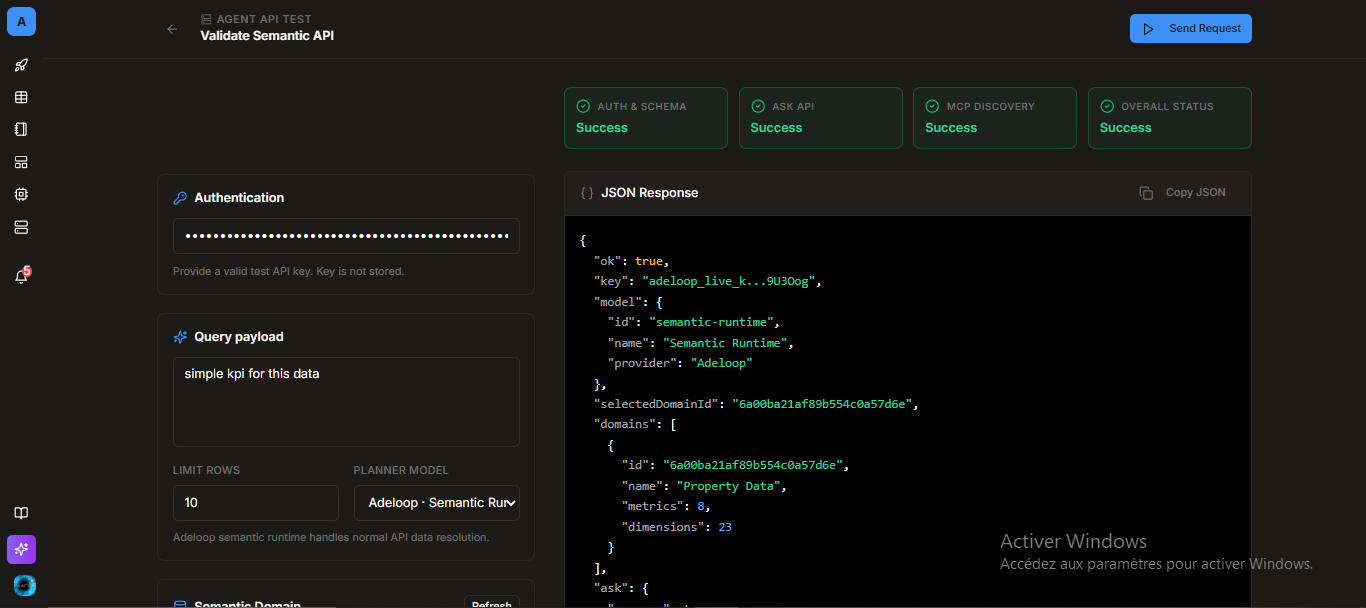Click the sparkle icon beside Query payload
This screenshot has height=608, width=1366.
(180, 337)
